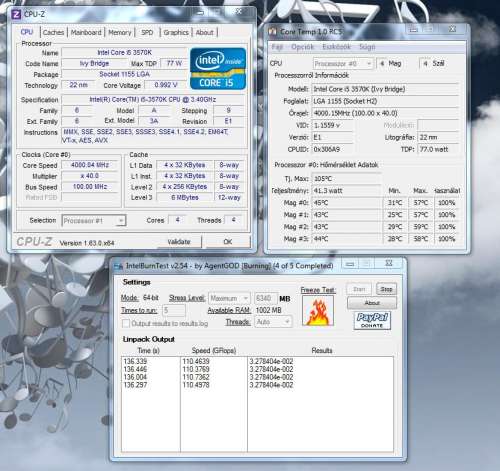
Task: Open the Memory tab in CPU-Z
Action: click(x=120, y=32)
